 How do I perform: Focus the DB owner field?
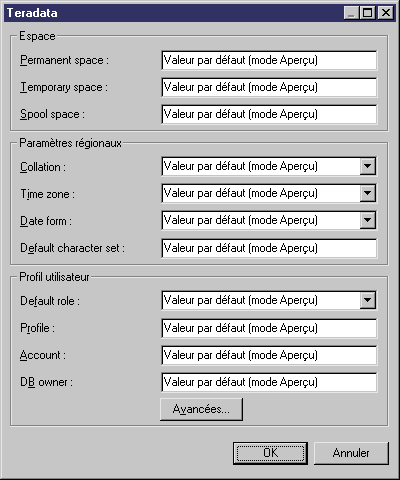pyautogui.click(x=269, y=382)
